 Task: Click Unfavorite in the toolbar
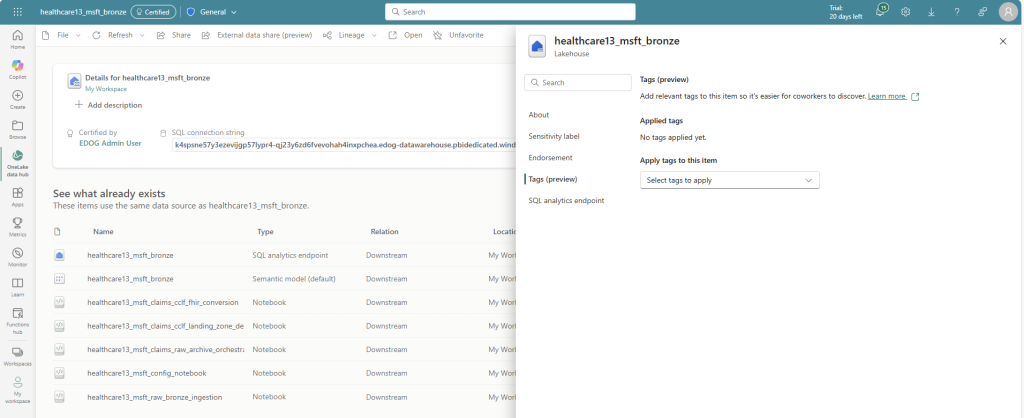tap(458, 35)
